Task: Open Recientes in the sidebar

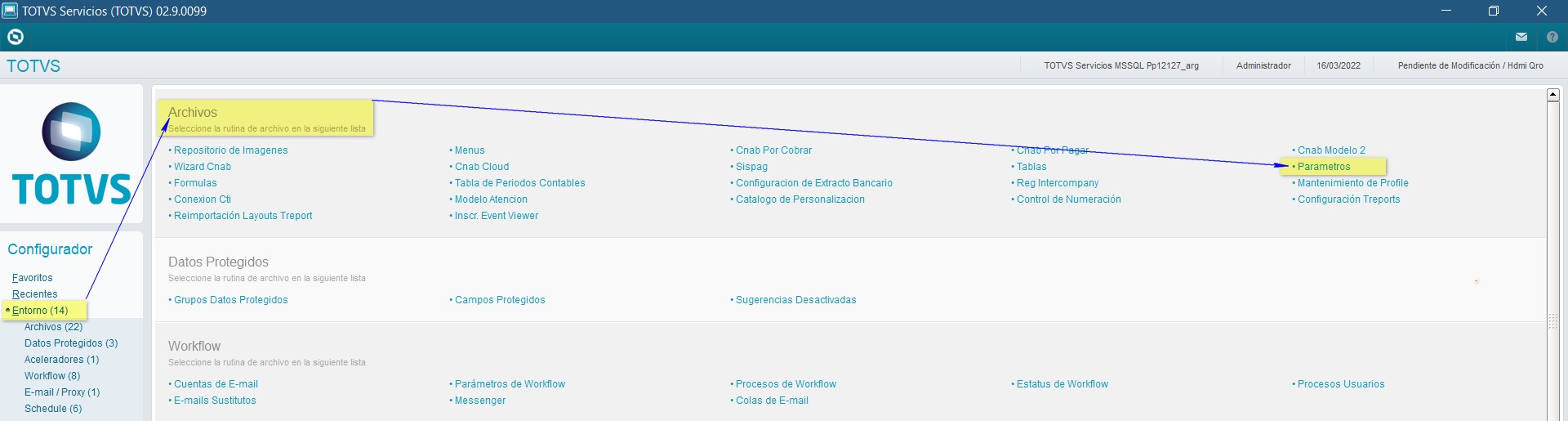Action: [34, 294]
